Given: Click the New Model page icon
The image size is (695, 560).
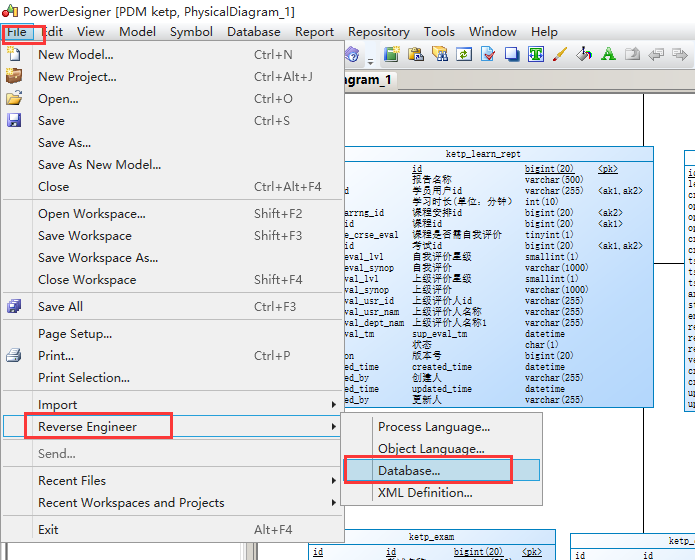Looking at the screenshot, I should (x=14, y=54).
